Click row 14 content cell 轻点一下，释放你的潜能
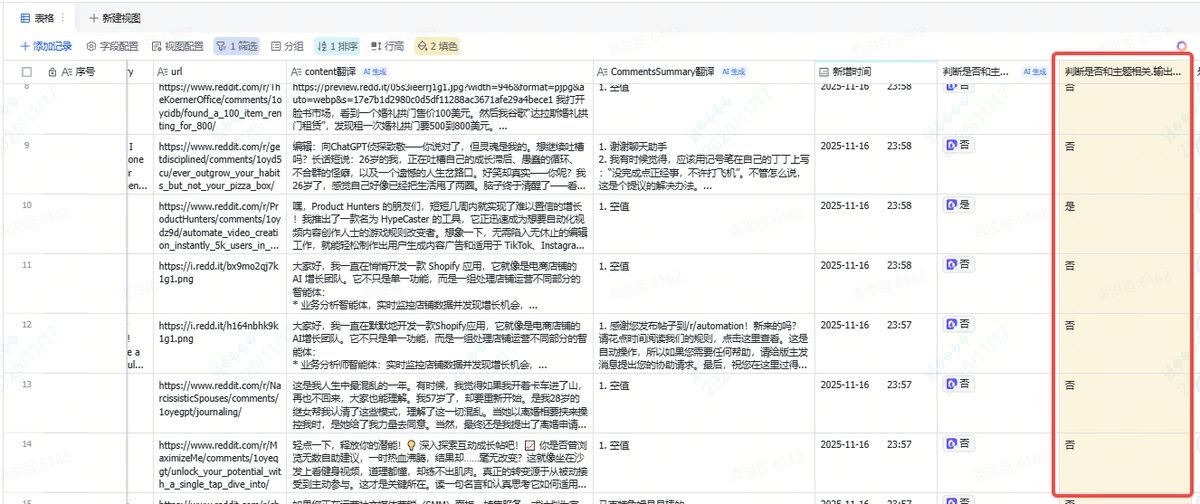1200x504 pixels. tap(440, 461)
